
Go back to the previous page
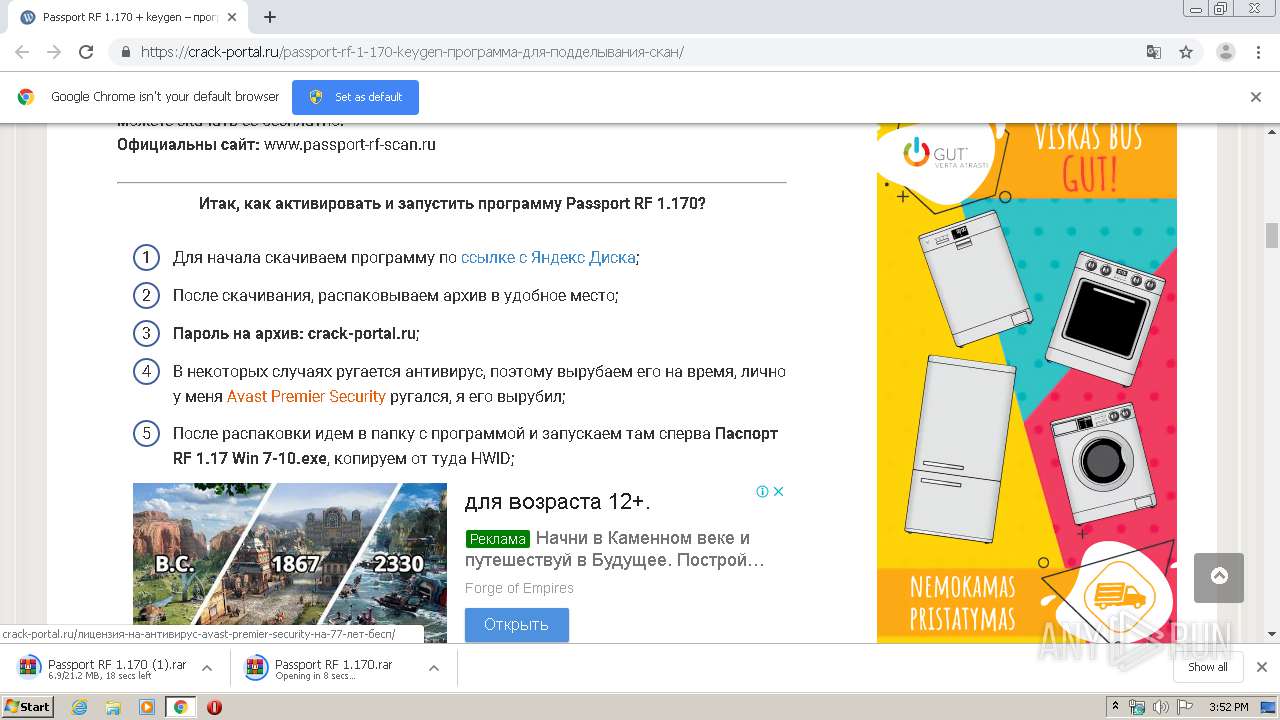pos(22,52)
